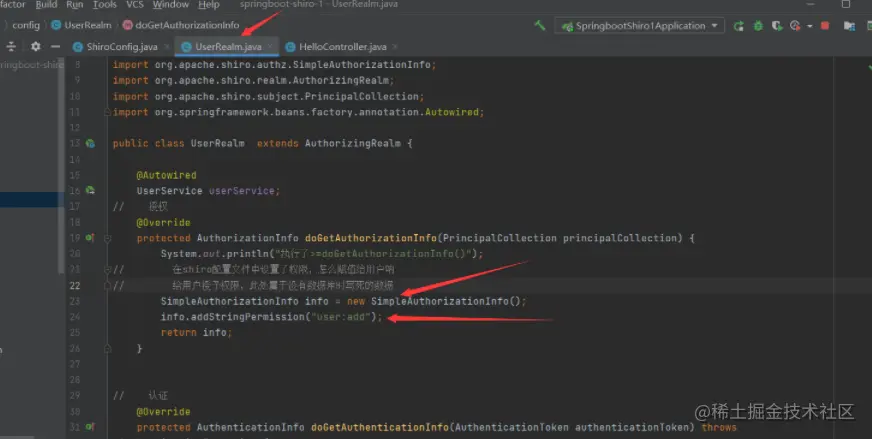
Task: Open the Build menu
Action: click(x=46, y=4)
